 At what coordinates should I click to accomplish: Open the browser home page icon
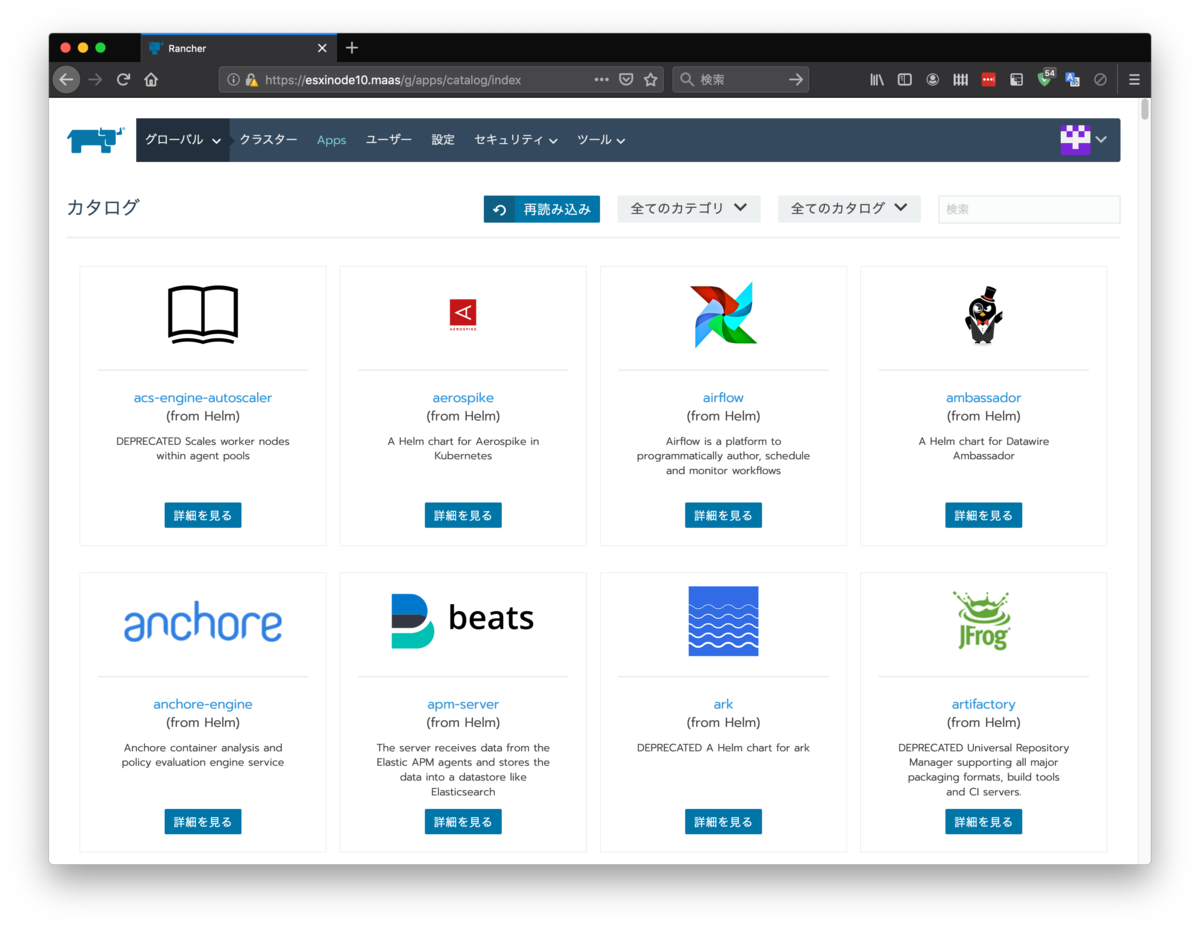point(151,79)
